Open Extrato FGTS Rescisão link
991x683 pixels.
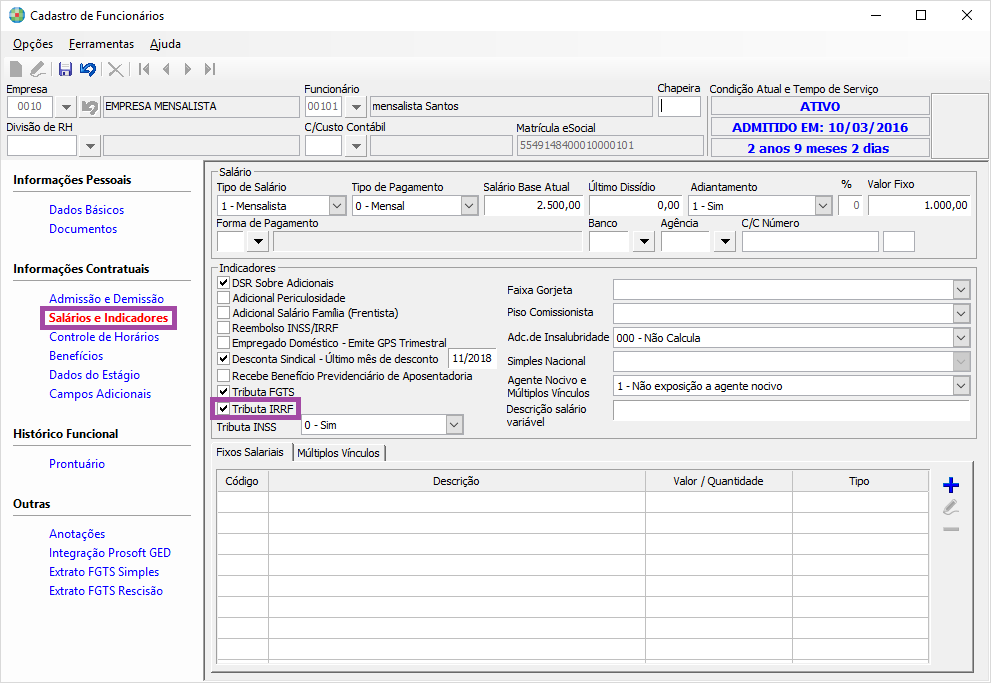click(x=106, y=591)
